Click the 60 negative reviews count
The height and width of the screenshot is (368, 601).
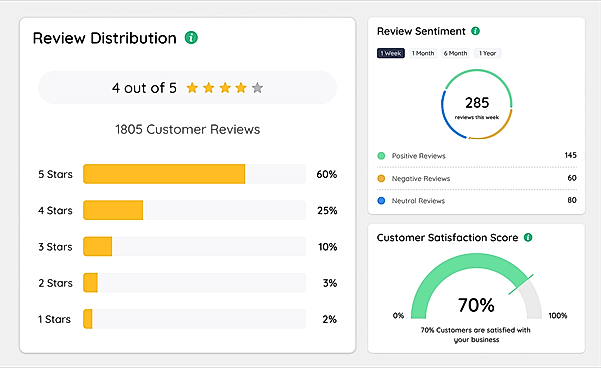pyautogui.click(x=572, y=177)
